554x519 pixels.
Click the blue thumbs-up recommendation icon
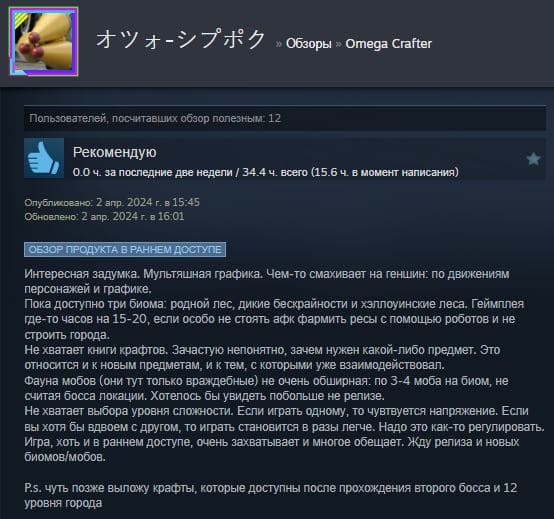click(44, 158)
